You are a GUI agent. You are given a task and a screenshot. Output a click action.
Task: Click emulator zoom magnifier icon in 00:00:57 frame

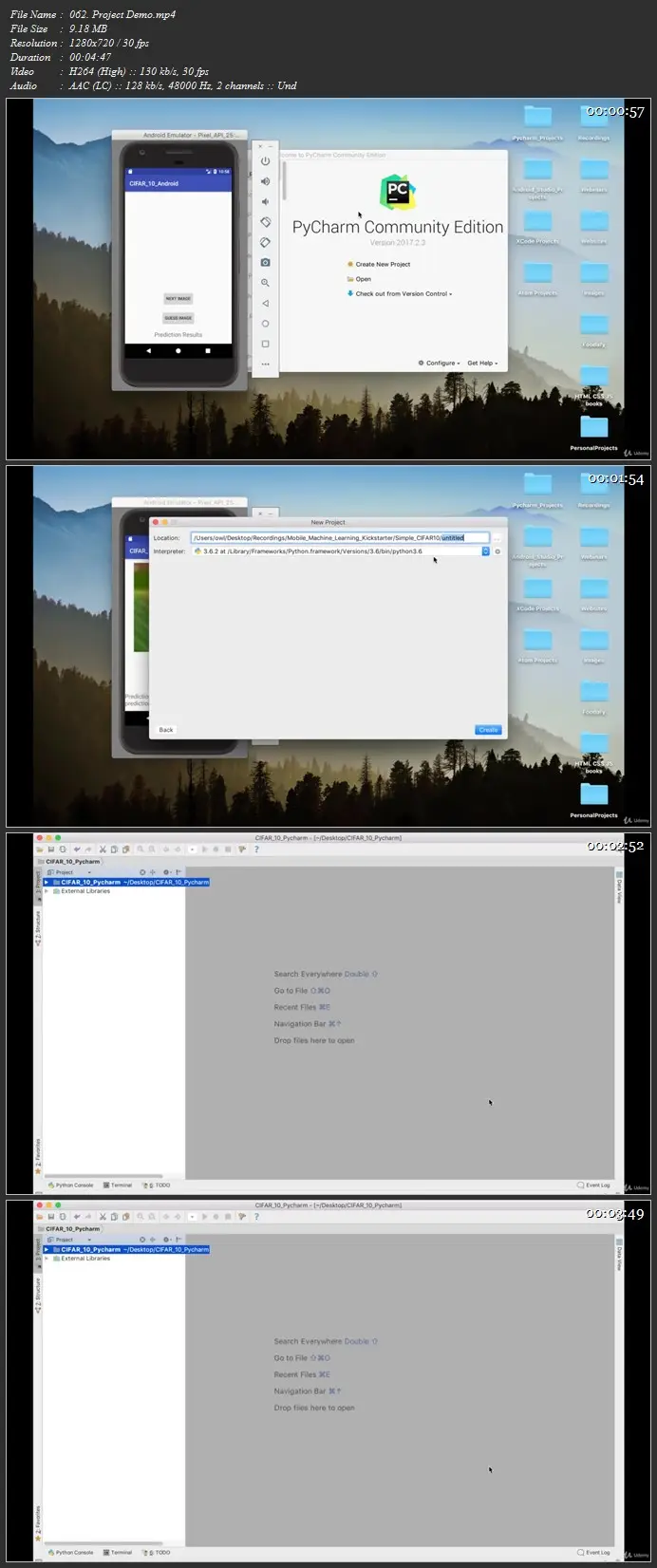point(265,283)
